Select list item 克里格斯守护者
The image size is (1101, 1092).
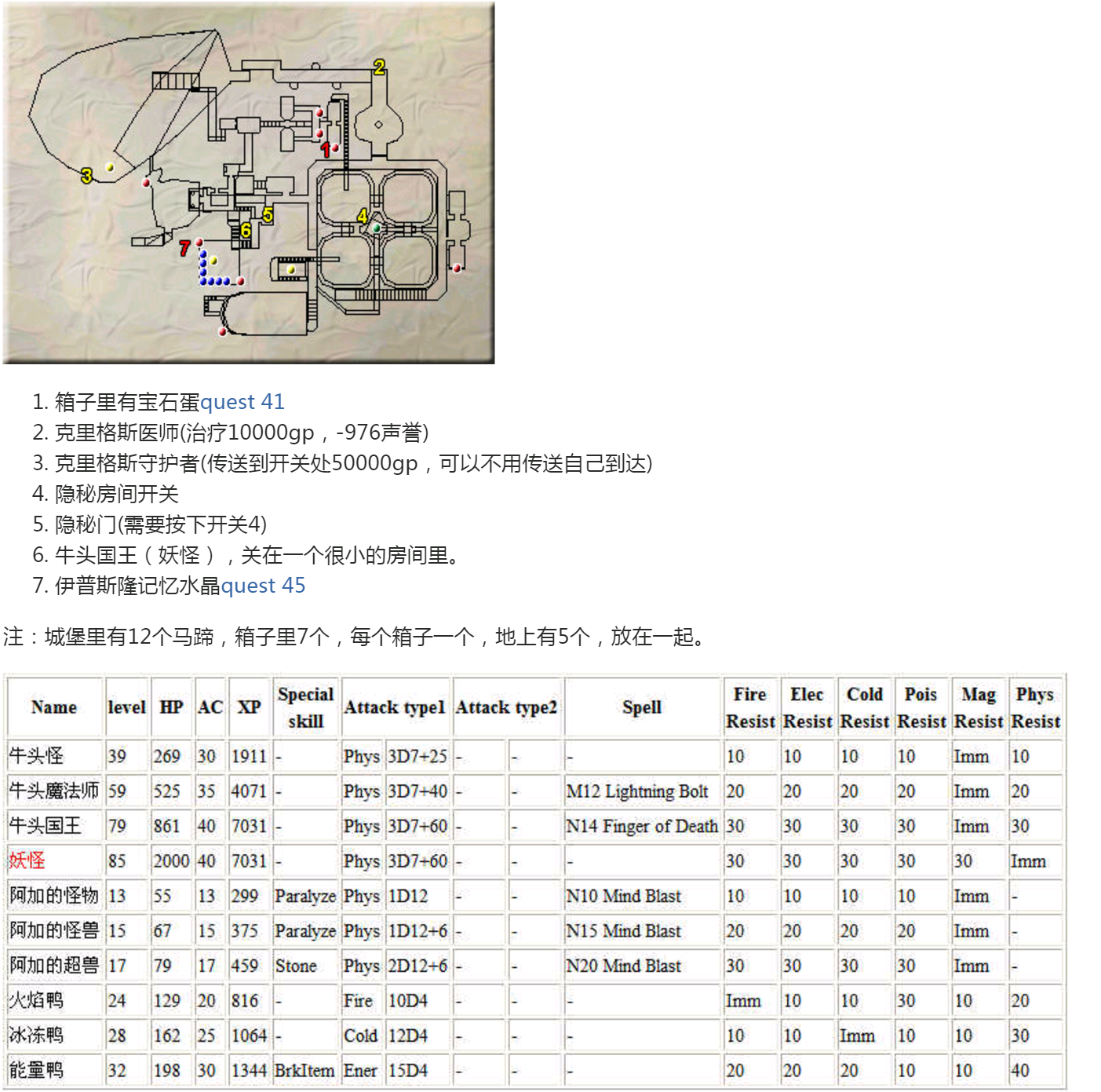pyautogui.click(x=353, y=463)
